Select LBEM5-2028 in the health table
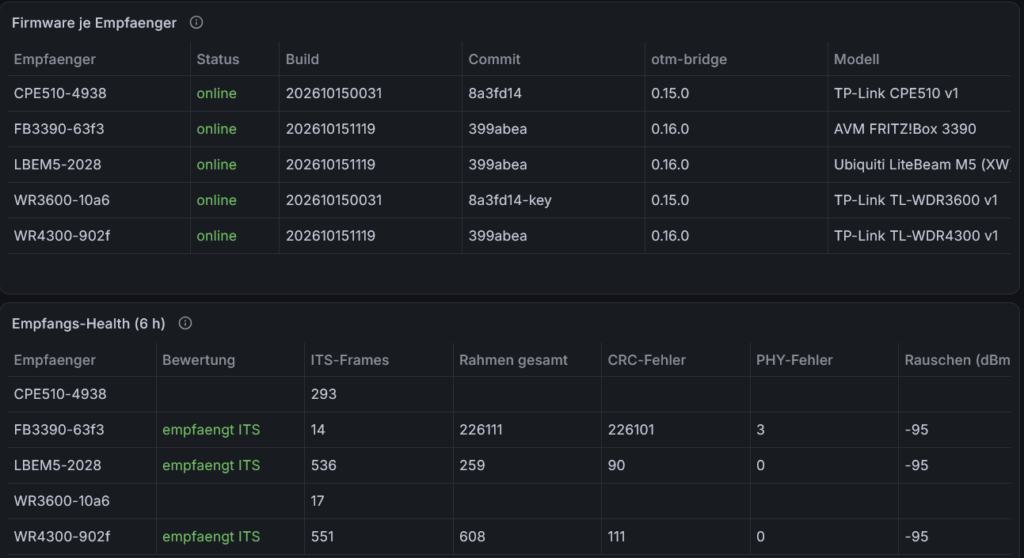Image resolution: width=1024 pixels, height=558 pixels. [57, 465]
